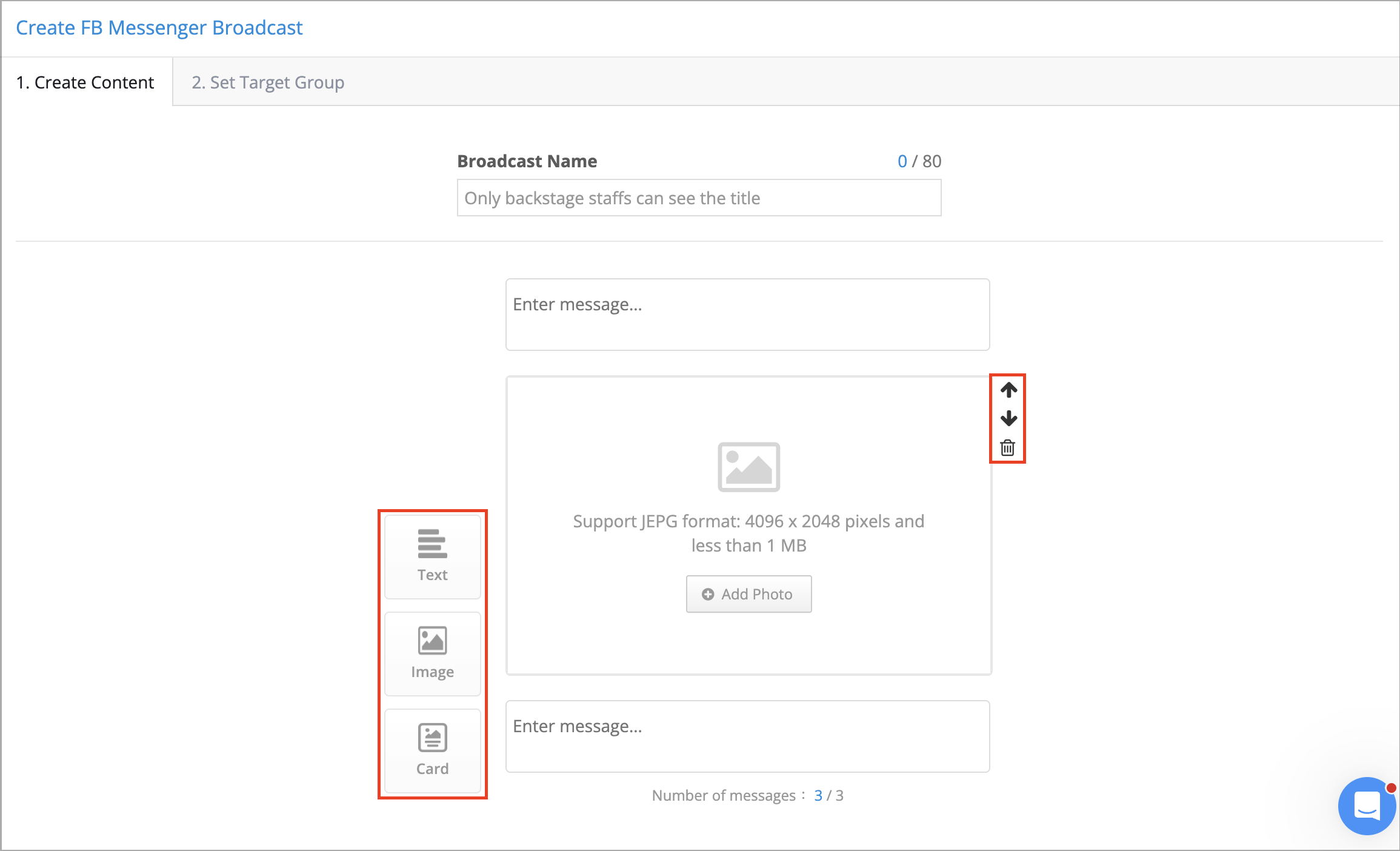Click the Support JEPG format hint text
This screenshot has height=851, width=1400.
coord(748,533)
